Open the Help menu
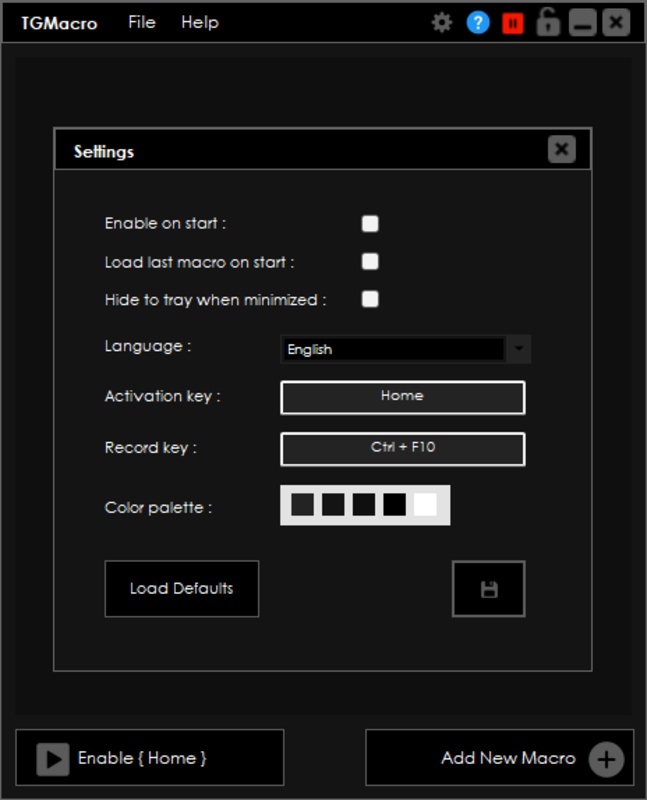This screenshot has width=647, height=800. pyautogui.click(x=200, y=22)
